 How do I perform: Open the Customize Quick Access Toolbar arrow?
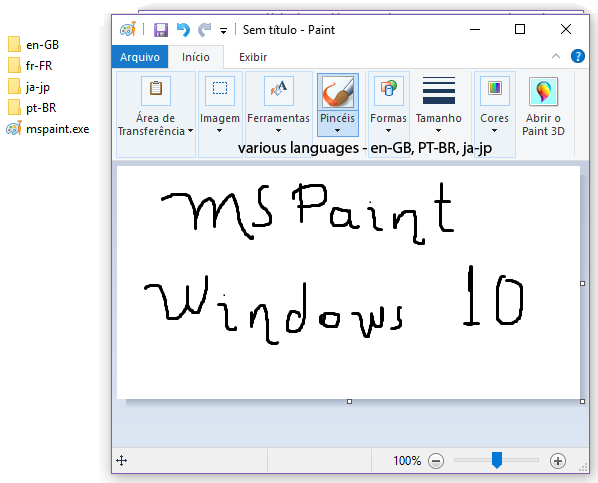[x=223, y=31]
